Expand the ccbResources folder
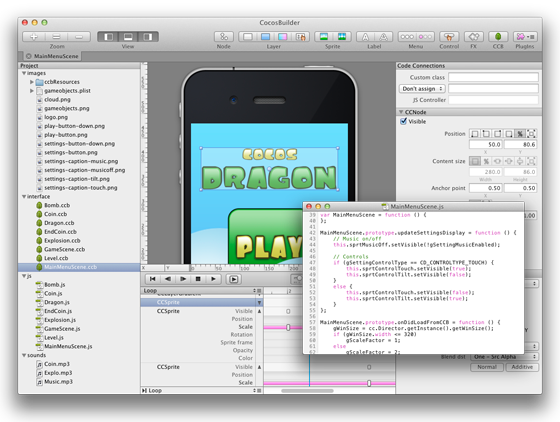 [31, 82]
